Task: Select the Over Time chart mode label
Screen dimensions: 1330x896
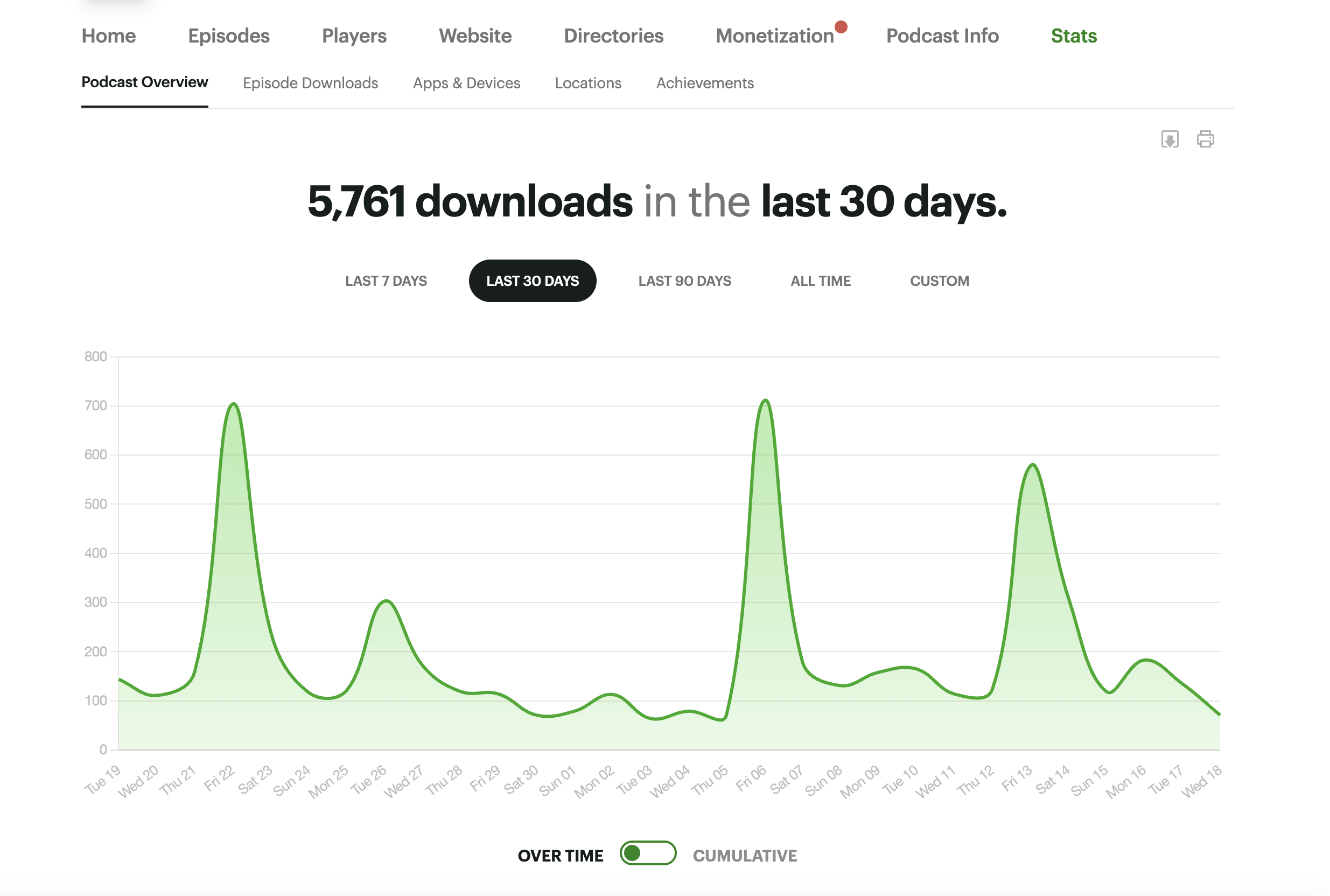Action: (560, 856)
